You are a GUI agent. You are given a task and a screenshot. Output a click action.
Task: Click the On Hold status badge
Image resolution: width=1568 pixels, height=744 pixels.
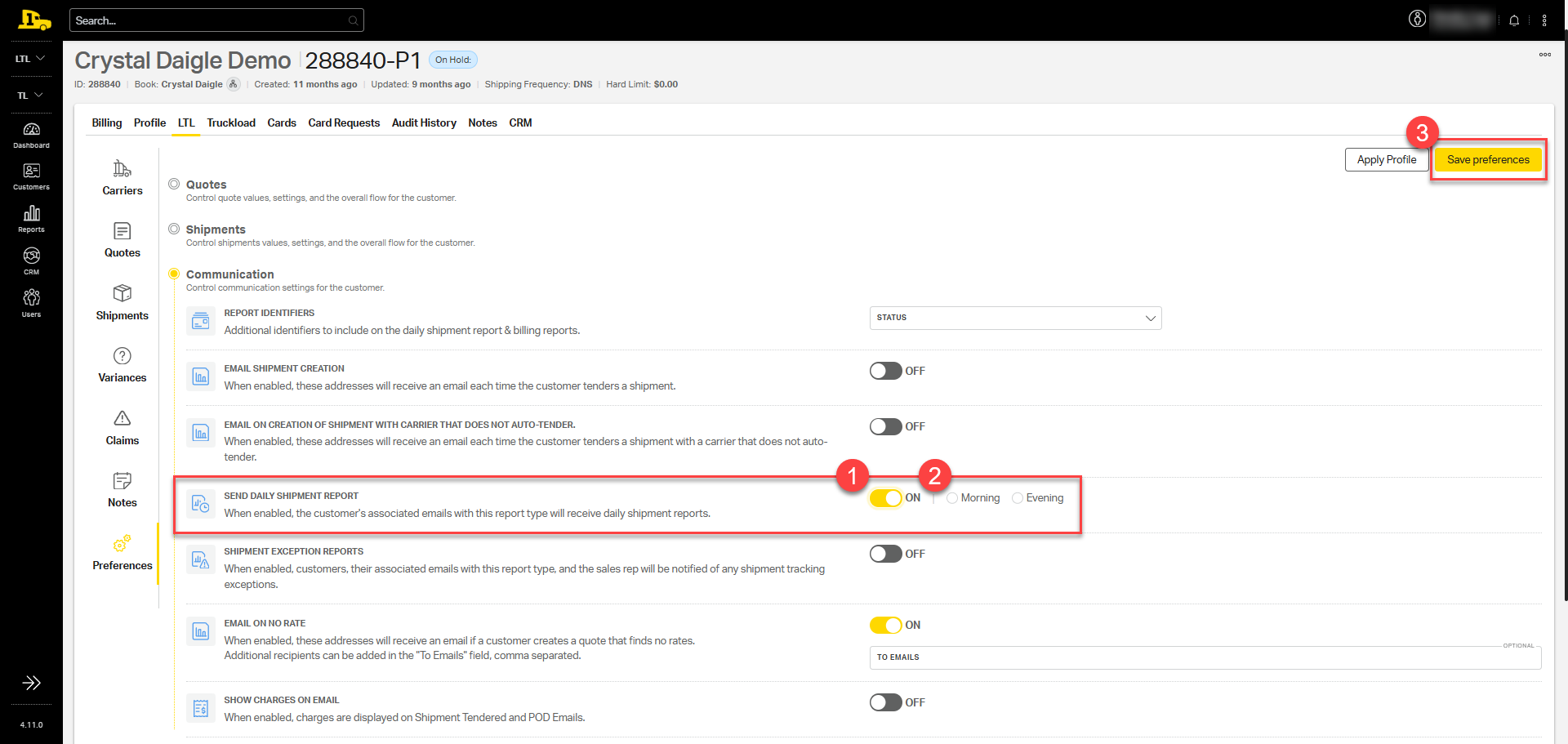453,60
